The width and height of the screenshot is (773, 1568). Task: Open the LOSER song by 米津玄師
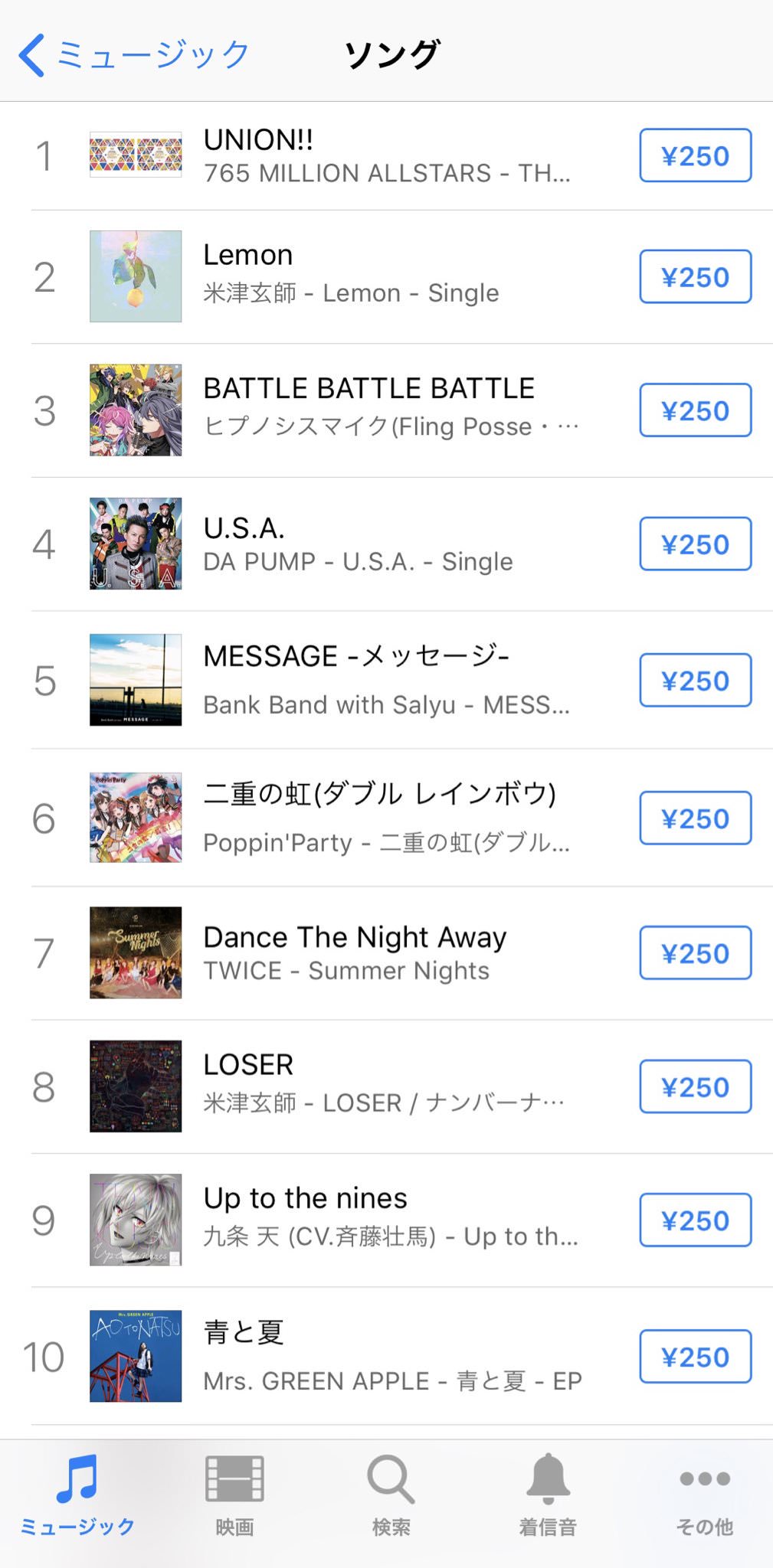click(248, 1065)
